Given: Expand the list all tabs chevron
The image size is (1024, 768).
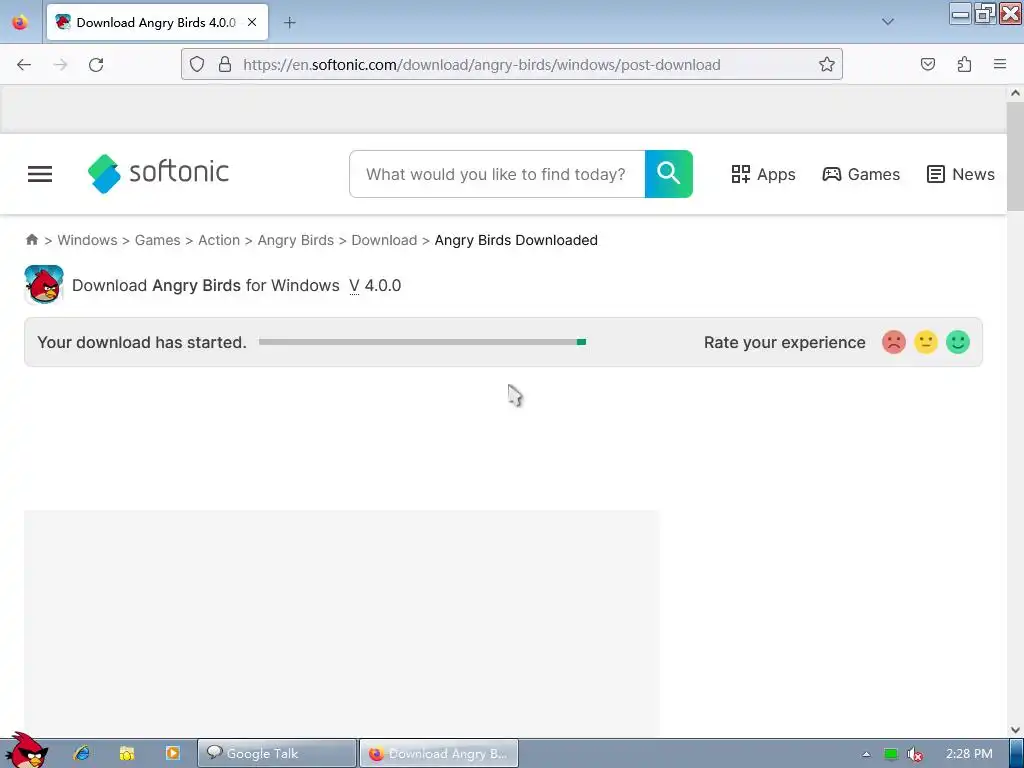Looking at the screenshot, I should 888,22.
